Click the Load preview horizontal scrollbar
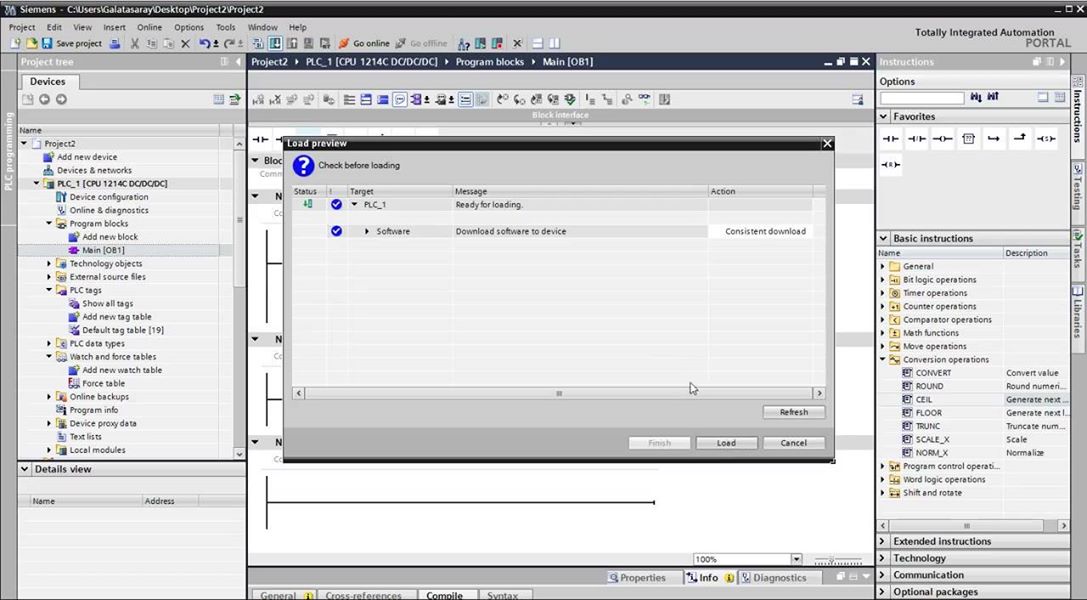Image resolution: width=1087 pixels, height=600 pixels. pos(559,393)
